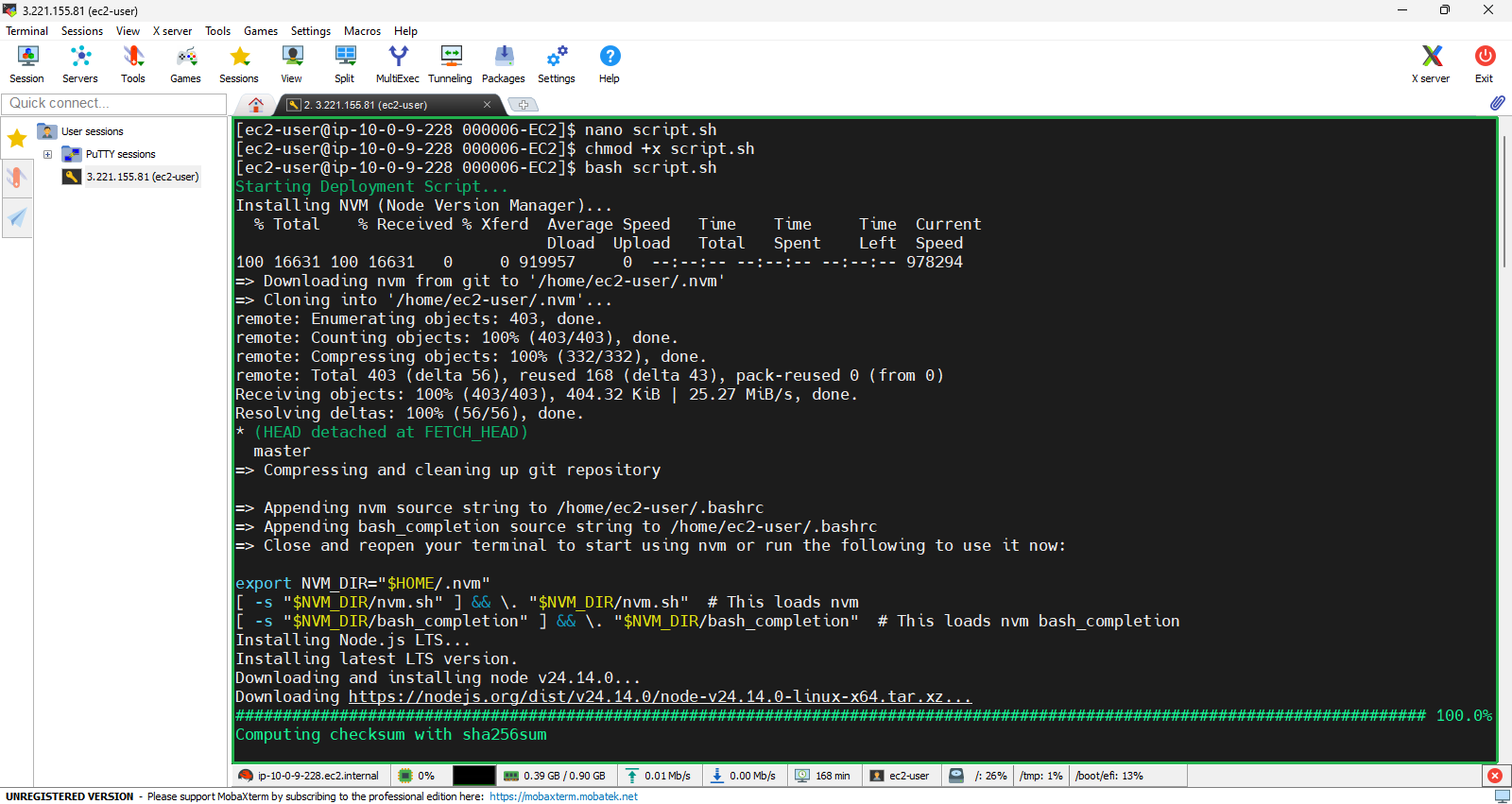Click the Quick connect input field
This screenshot has height=804, width=1512.
pyautogui.click(x=114, y=103)
